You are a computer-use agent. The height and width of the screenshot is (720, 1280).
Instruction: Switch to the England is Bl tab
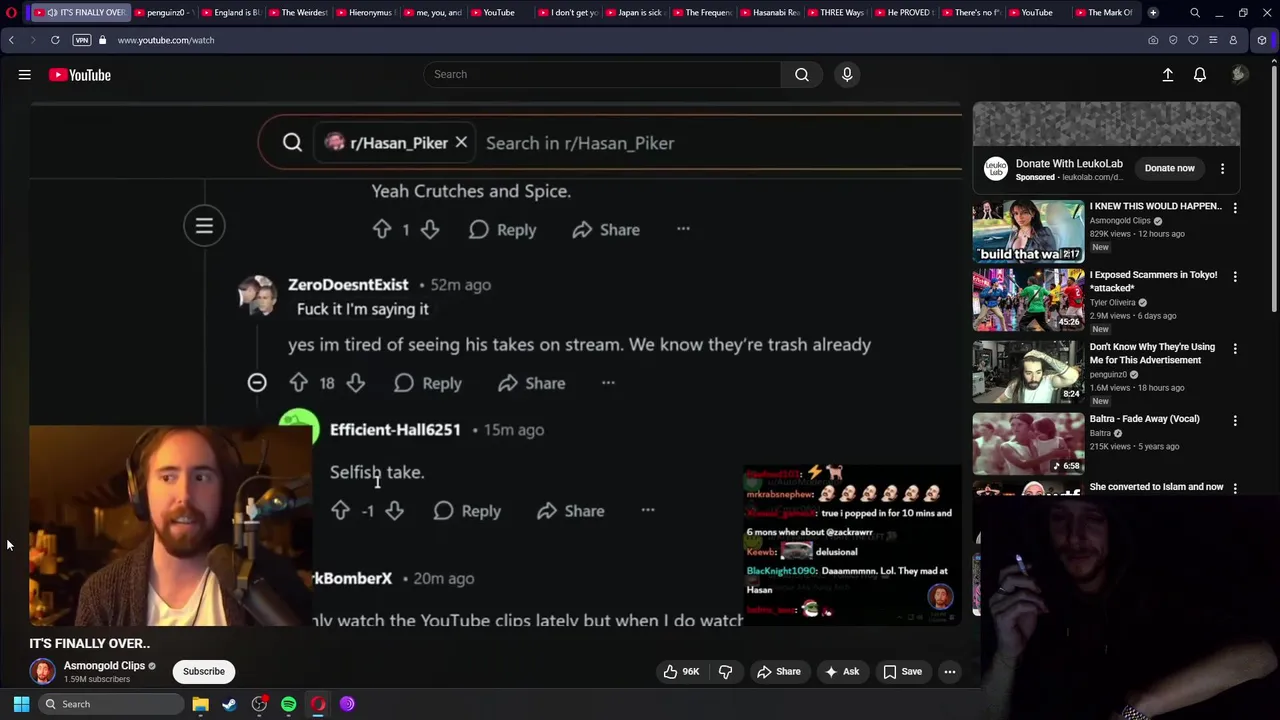coord(231,12)
